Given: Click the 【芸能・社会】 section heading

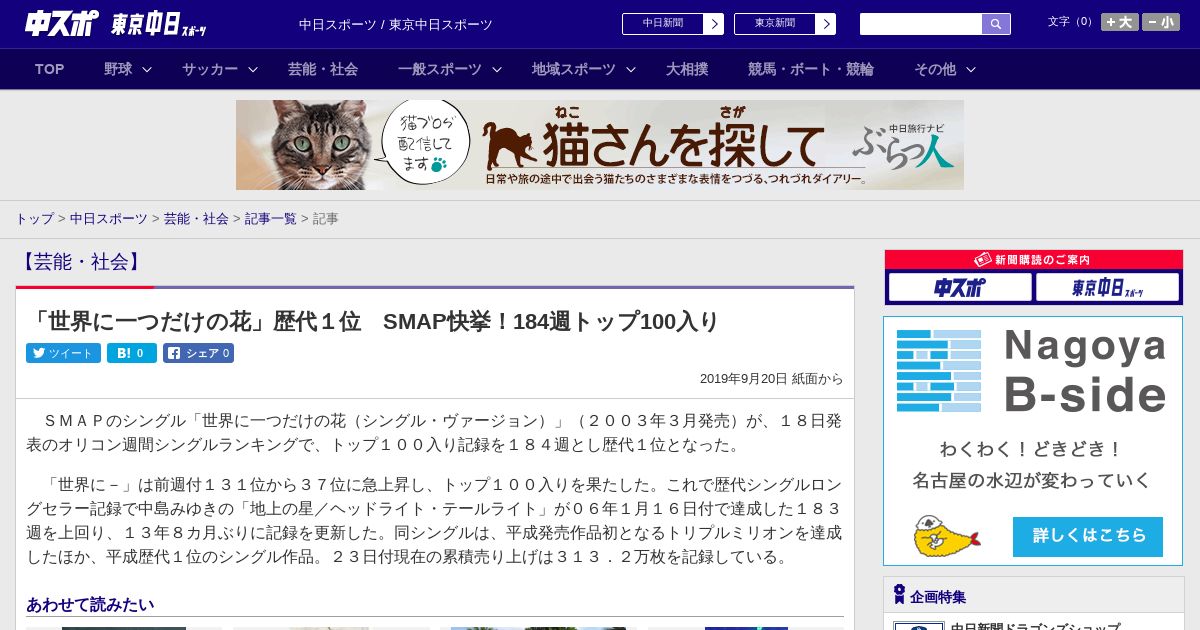Looking at the screenshot, I should tap(82, 262).
